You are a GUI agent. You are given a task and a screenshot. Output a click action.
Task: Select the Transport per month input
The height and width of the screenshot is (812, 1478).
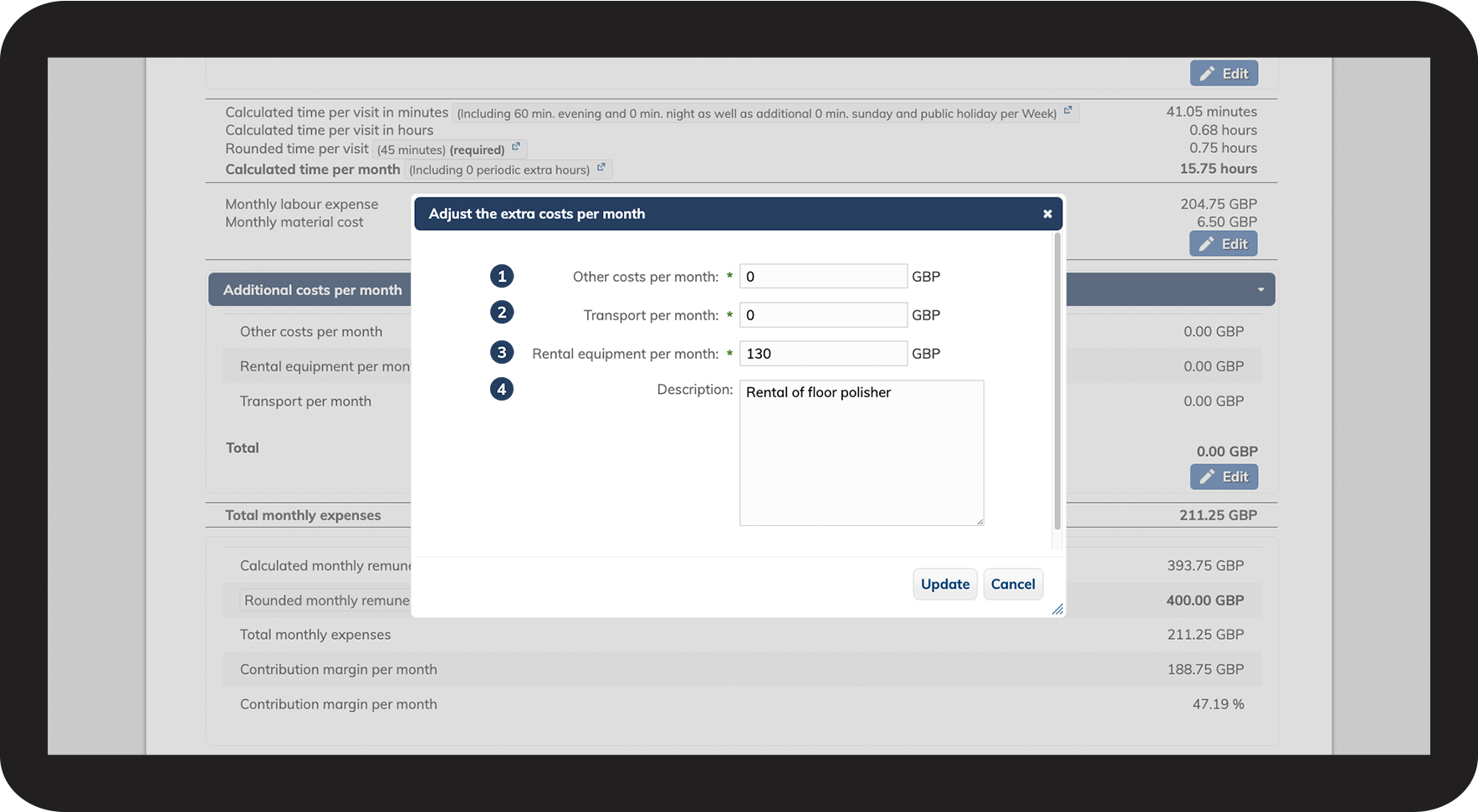[822, 315]
